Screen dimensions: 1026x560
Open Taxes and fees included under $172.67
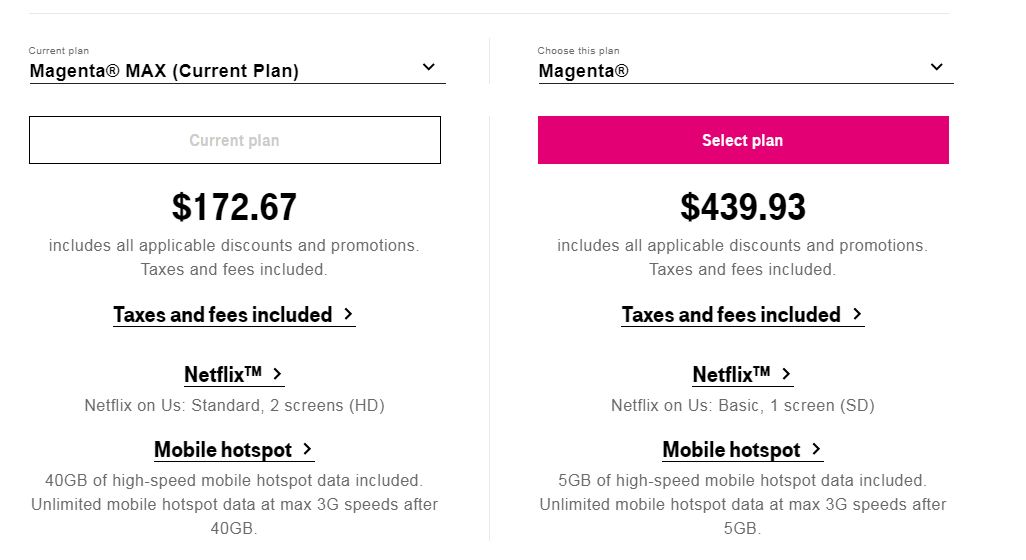coord(234,315)
